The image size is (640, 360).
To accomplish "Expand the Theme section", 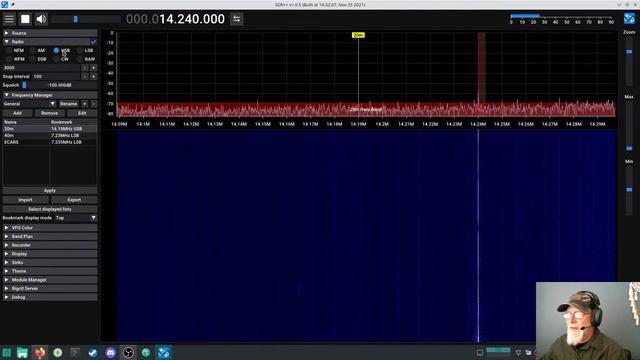I will (50, 271).
